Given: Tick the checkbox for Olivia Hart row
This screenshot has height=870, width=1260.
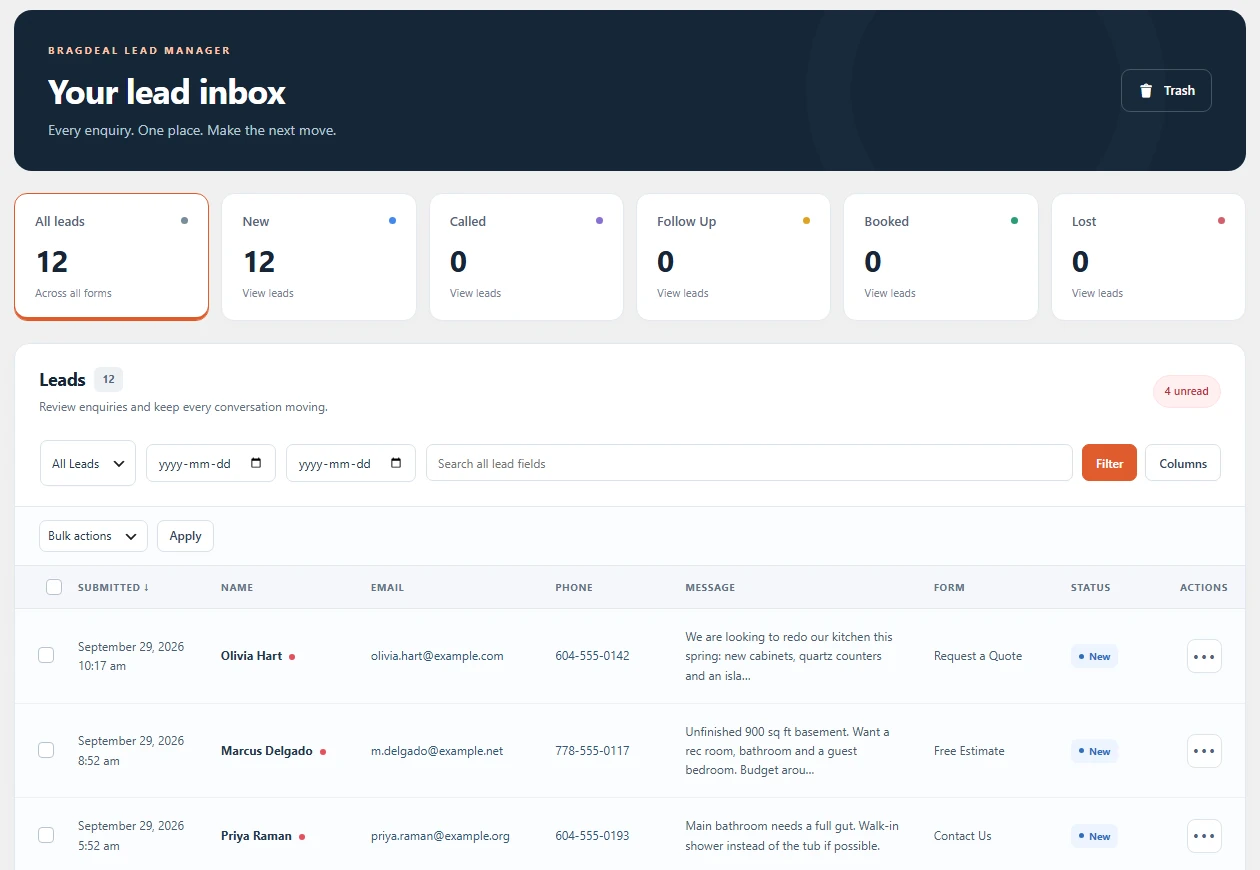Looking at the screenshot, I should click(46, 655).
